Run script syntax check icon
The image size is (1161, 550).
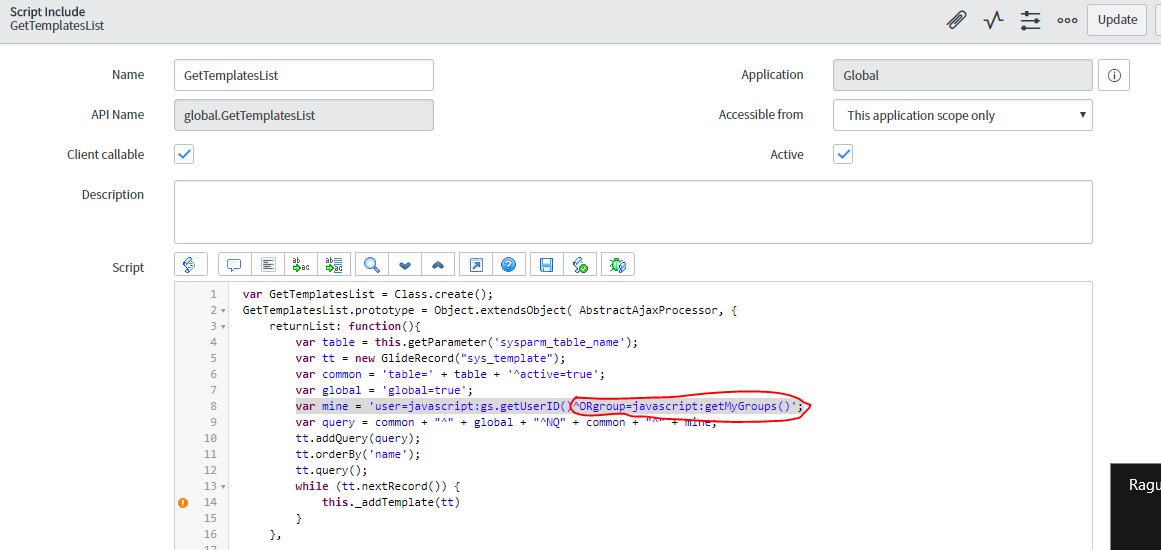(580, 264)
